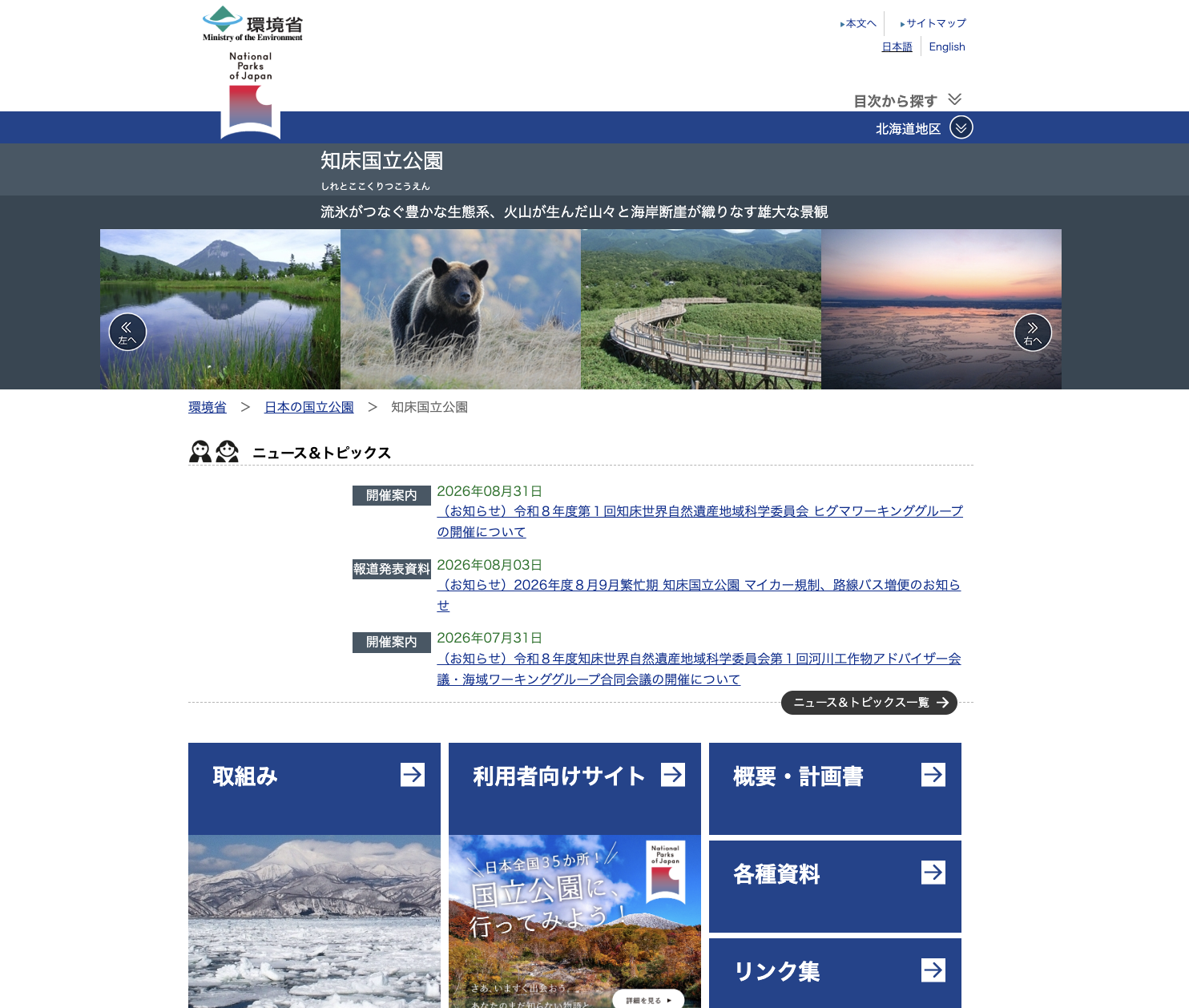The height and width of the screenshot is (1008, 1189).
Task: Click the brown bear photo
Action: click(461, 309)
